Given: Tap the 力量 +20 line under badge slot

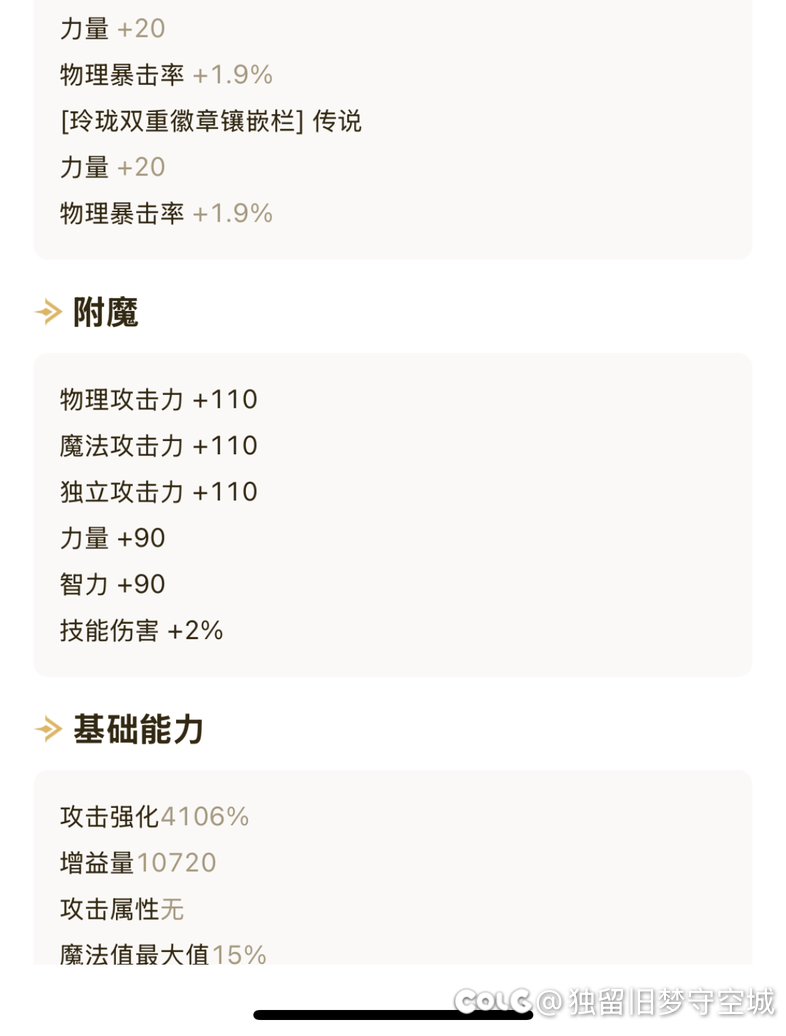Looking at the screenshot, I should pyautogui.click(x=112, y=167).
